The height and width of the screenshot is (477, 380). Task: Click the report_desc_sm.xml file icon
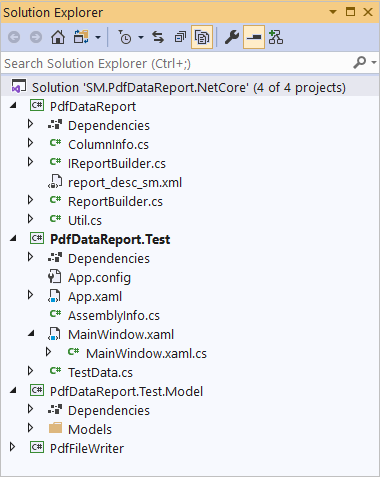(x=55, y=182)
